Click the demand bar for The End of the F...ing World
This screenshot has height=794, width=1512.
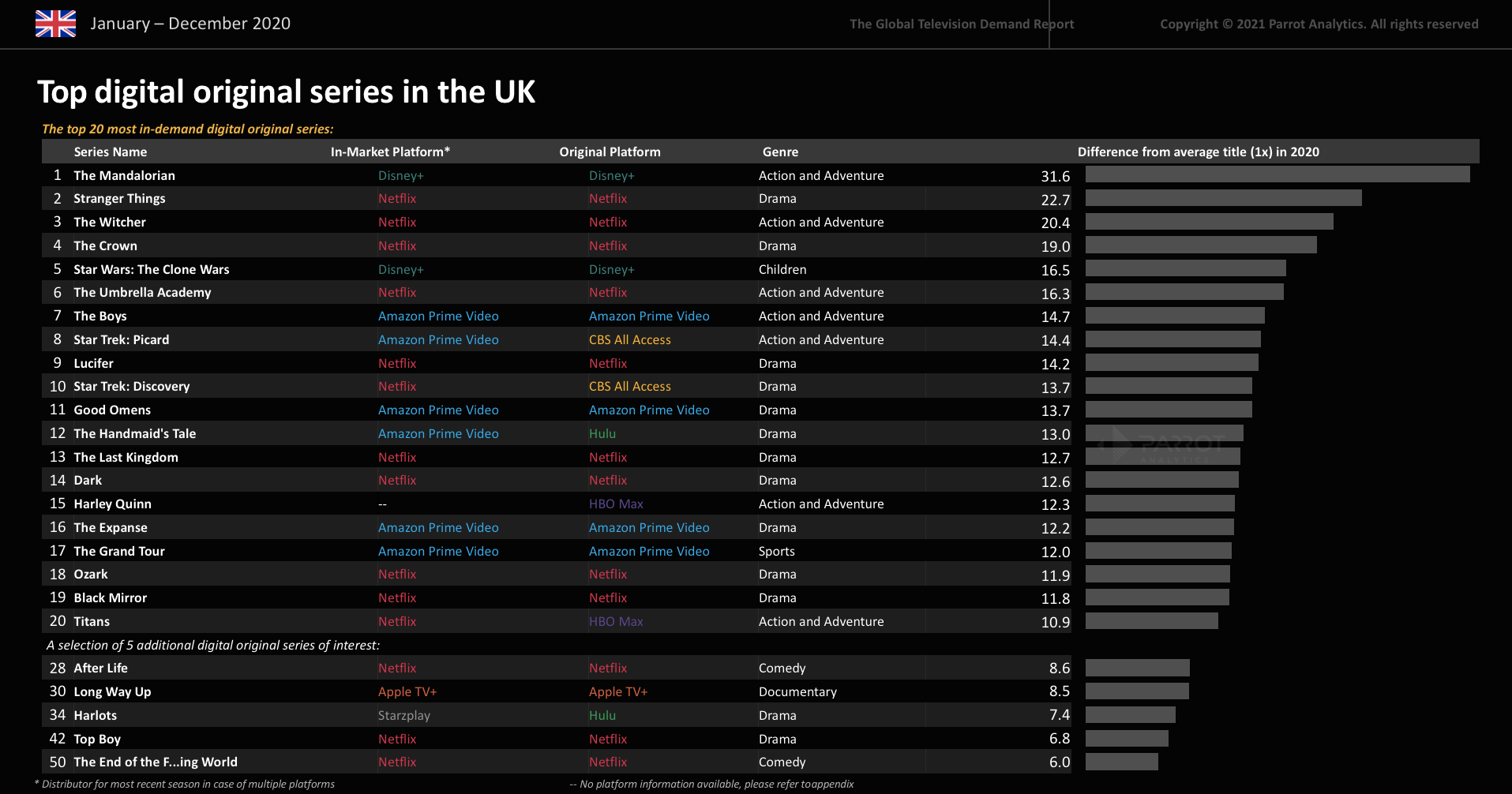coord(1122,762)
